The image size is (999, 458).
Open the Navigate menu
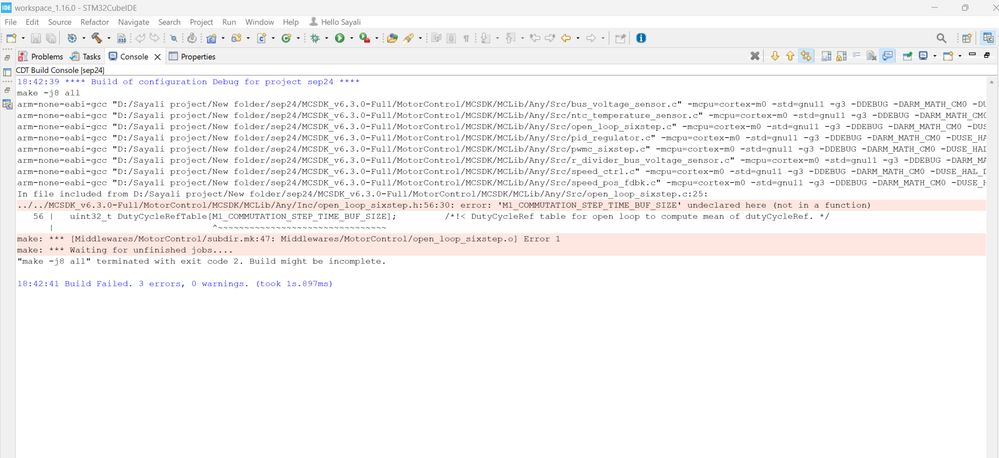pos(134,22)
